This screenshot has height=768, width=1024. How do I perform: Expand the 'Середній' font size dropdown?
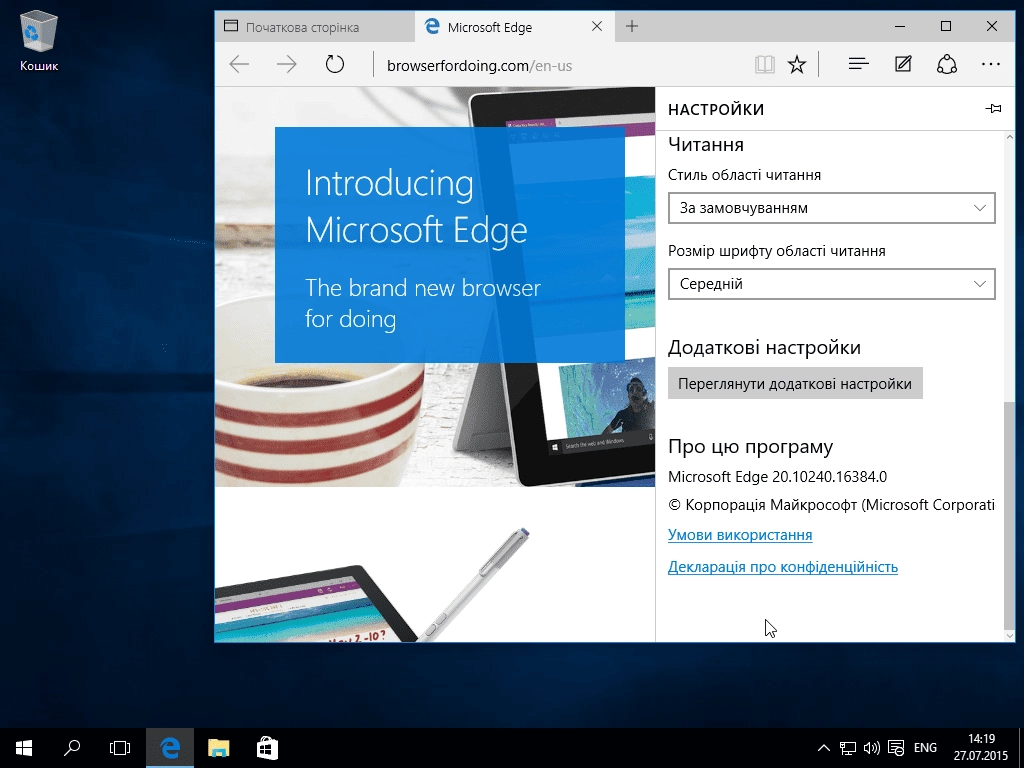coord(831,284)
